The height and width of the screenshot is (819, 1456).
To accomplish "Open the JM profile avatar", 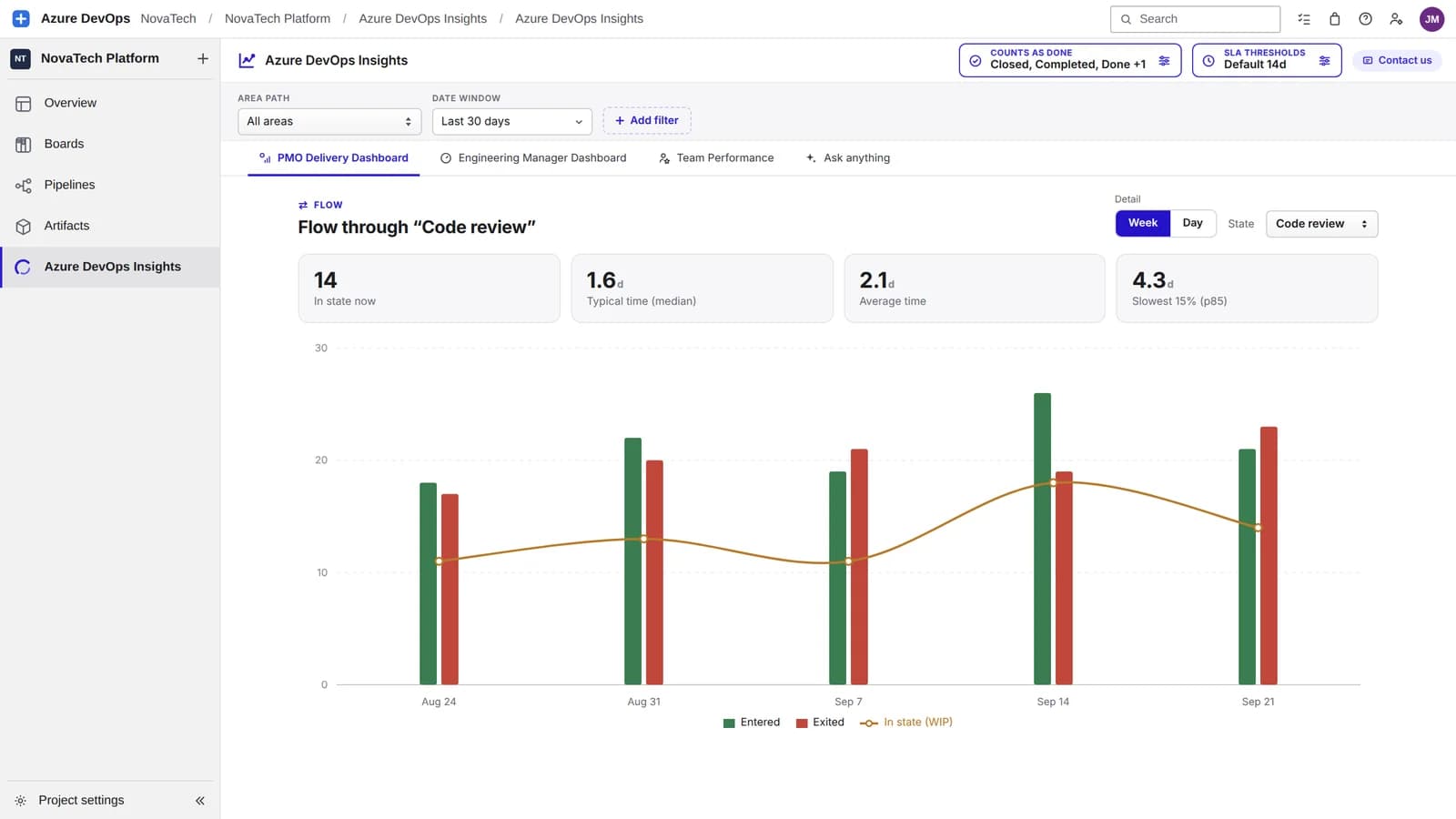I will (x=1432, y=18).
